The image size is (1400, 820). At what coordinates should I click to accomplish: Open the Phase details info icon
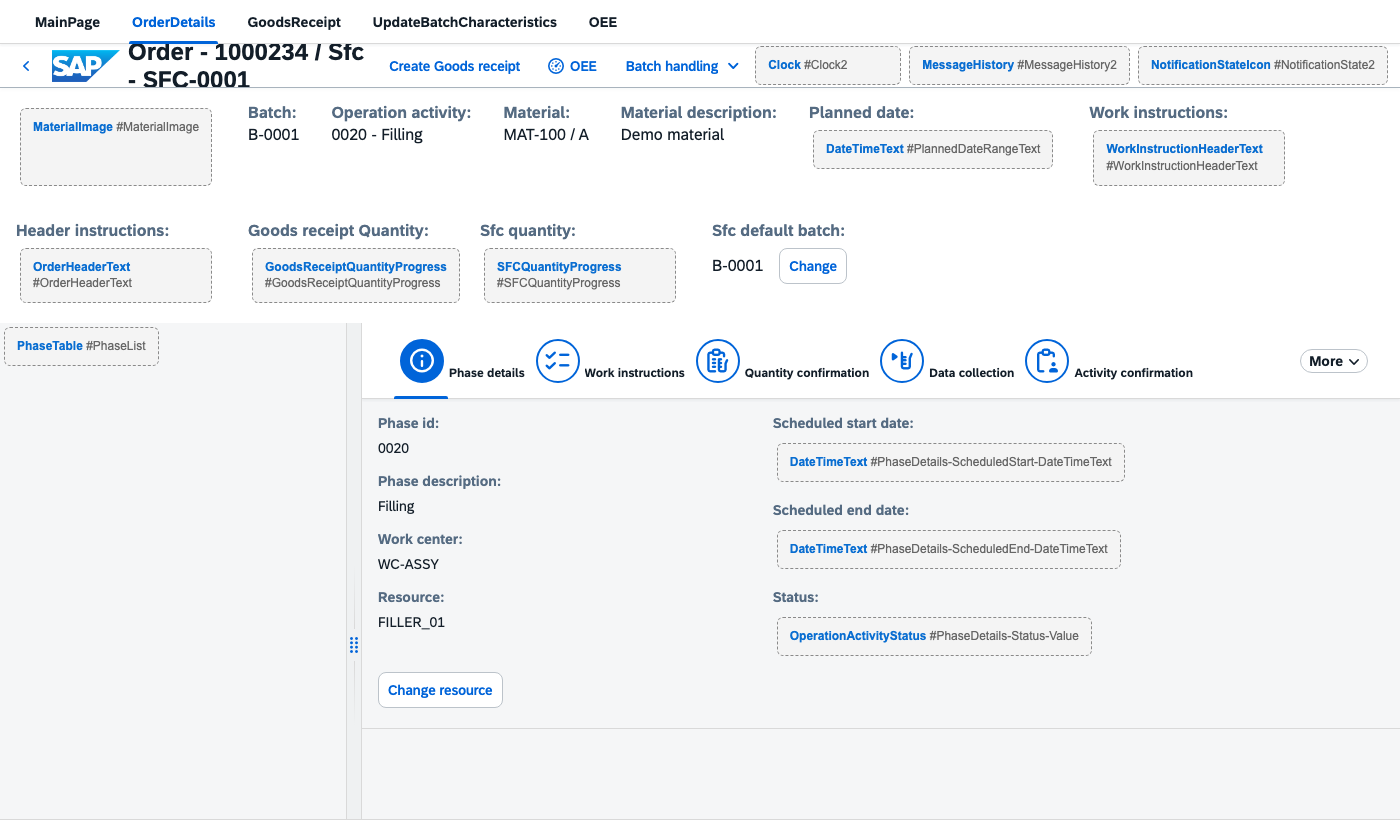point(422,361)
